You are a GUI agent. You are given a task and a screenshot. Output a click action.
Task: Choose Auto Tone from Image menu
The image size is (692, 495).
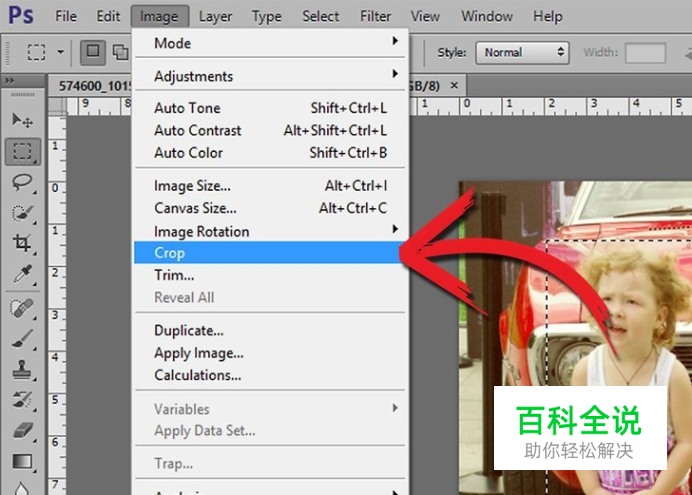tap(270, 108)
